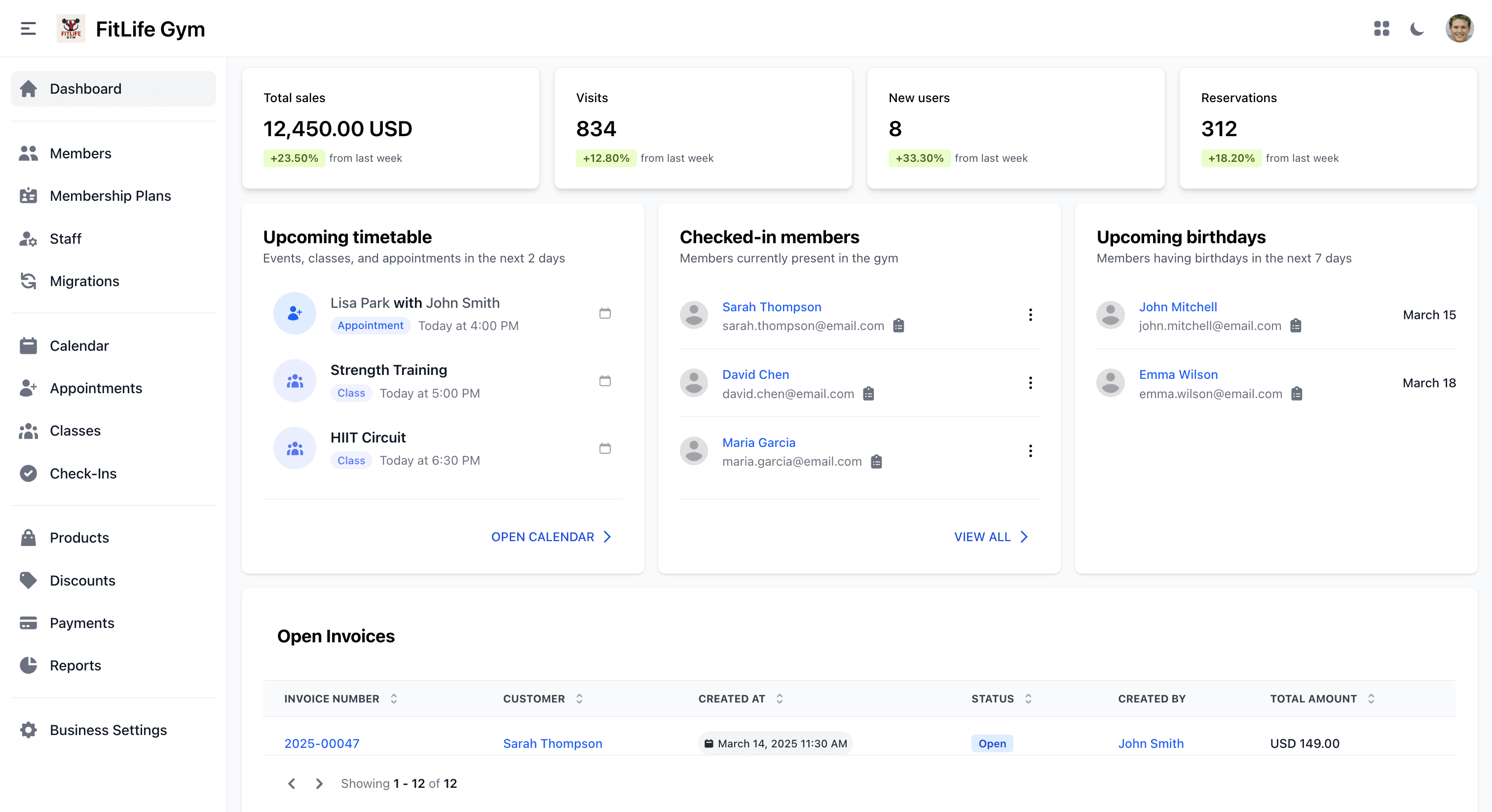Click the FitLife Gym logo
Viewport: 1492px width, 812px height.
[x=71, y=29]
